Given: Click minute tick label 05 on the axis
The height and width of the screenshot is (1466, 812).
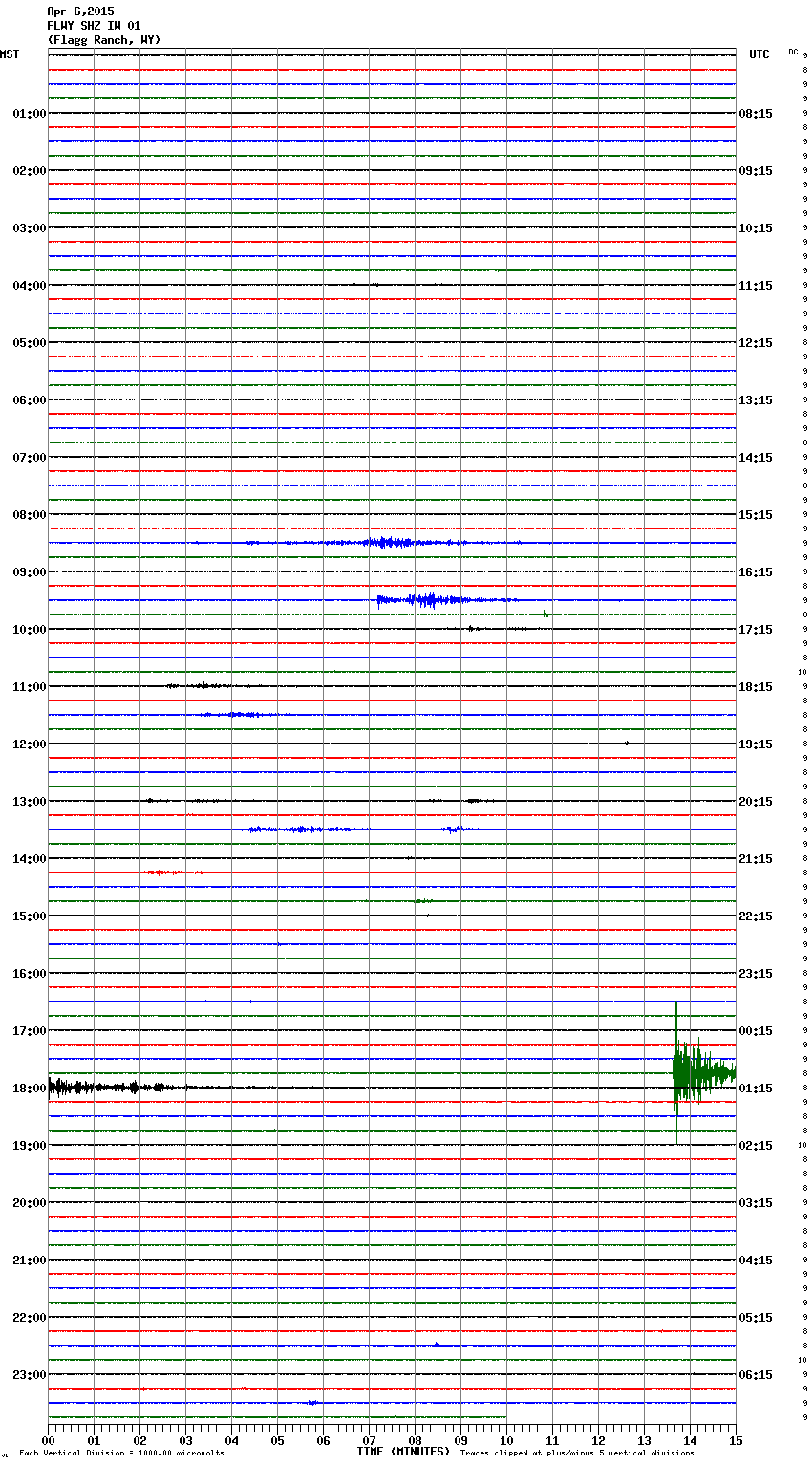Looking at the screenshot, I should (277, 1440).
